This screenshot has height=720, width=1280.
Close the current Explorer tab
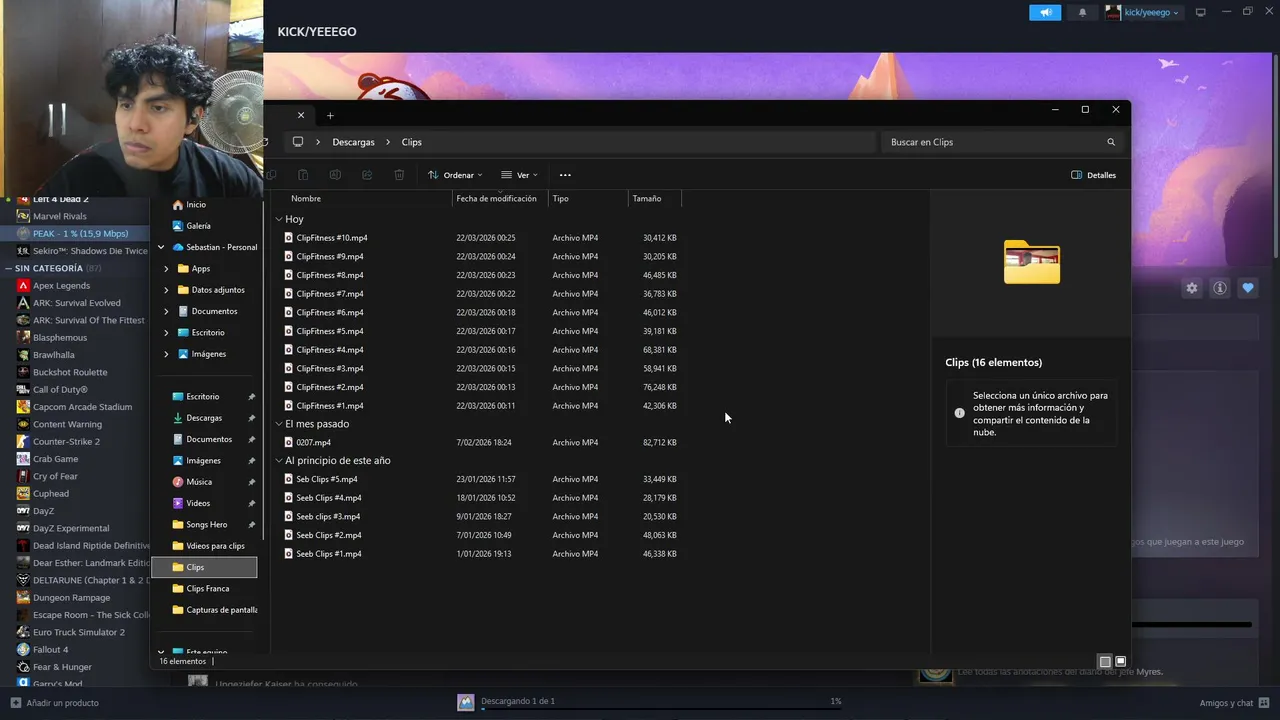click(x=301, y=115)
